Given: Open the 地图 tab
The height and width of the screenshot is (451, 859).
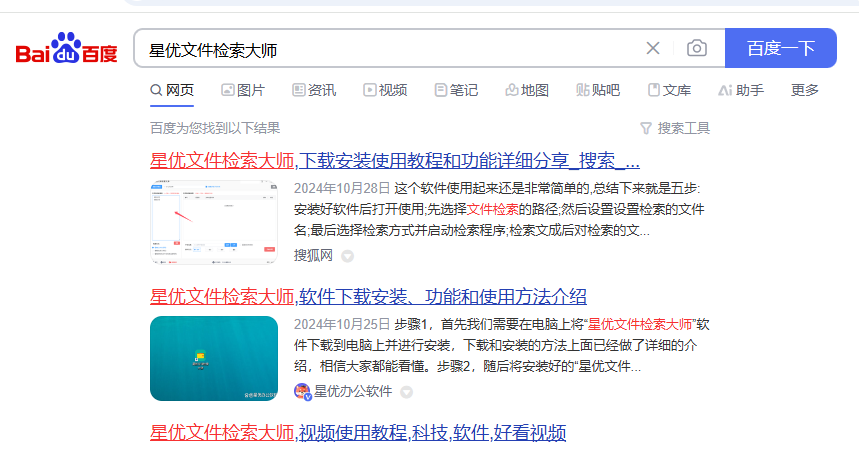Looking at the screenshot, I should tap(527, 90).
